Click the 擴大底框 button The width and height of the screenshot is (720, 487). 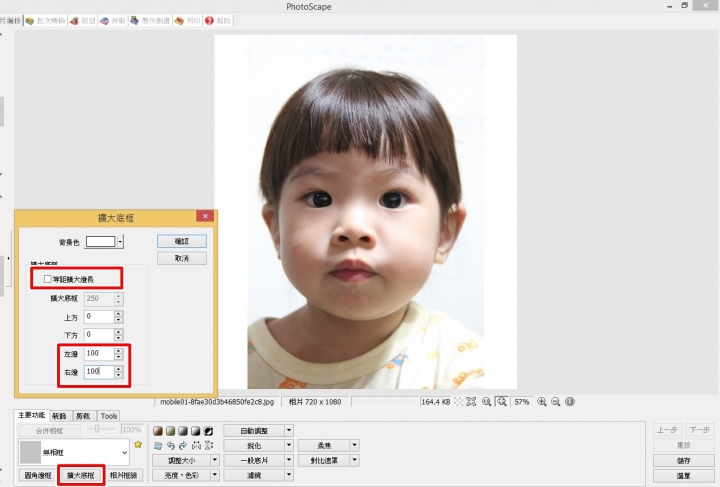[x=81, y=475]
